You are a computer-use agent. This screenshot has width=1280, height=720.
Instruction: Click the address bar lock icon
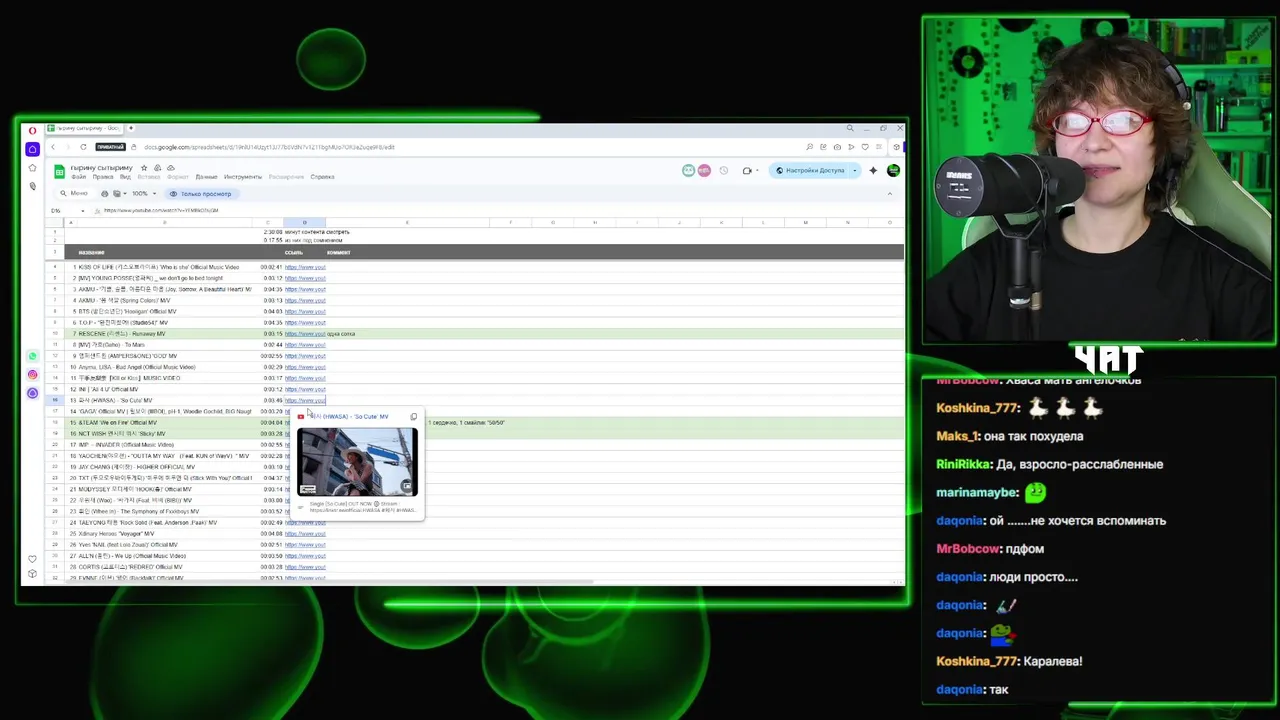(135, 147)
